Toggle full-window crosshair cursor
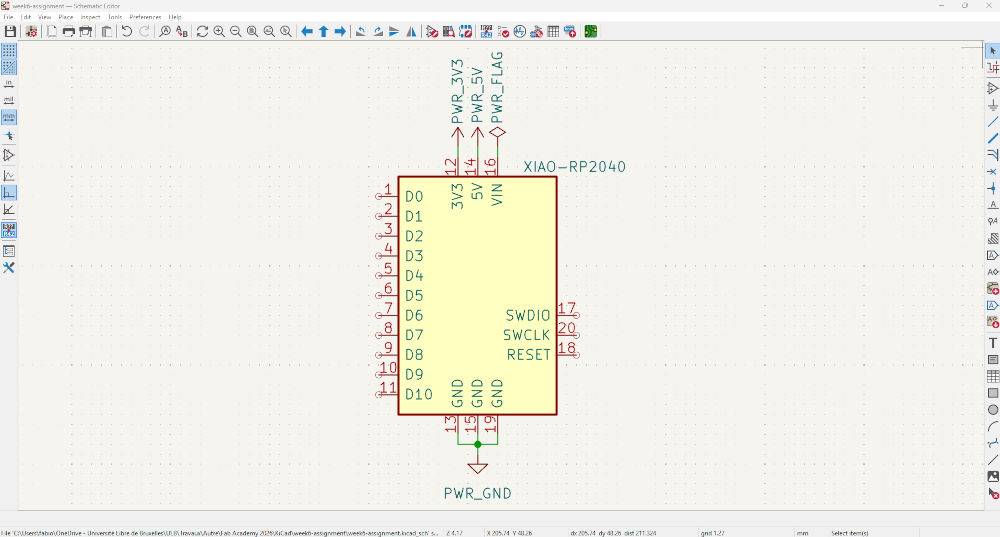 [x=9, y=136]
